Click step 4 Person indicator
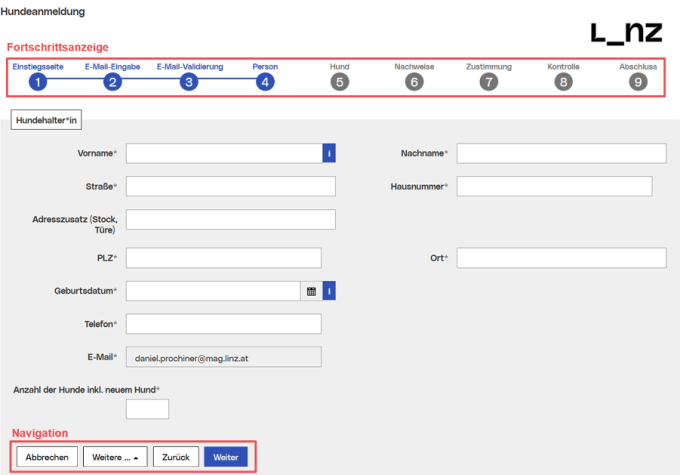 [264, 82]
